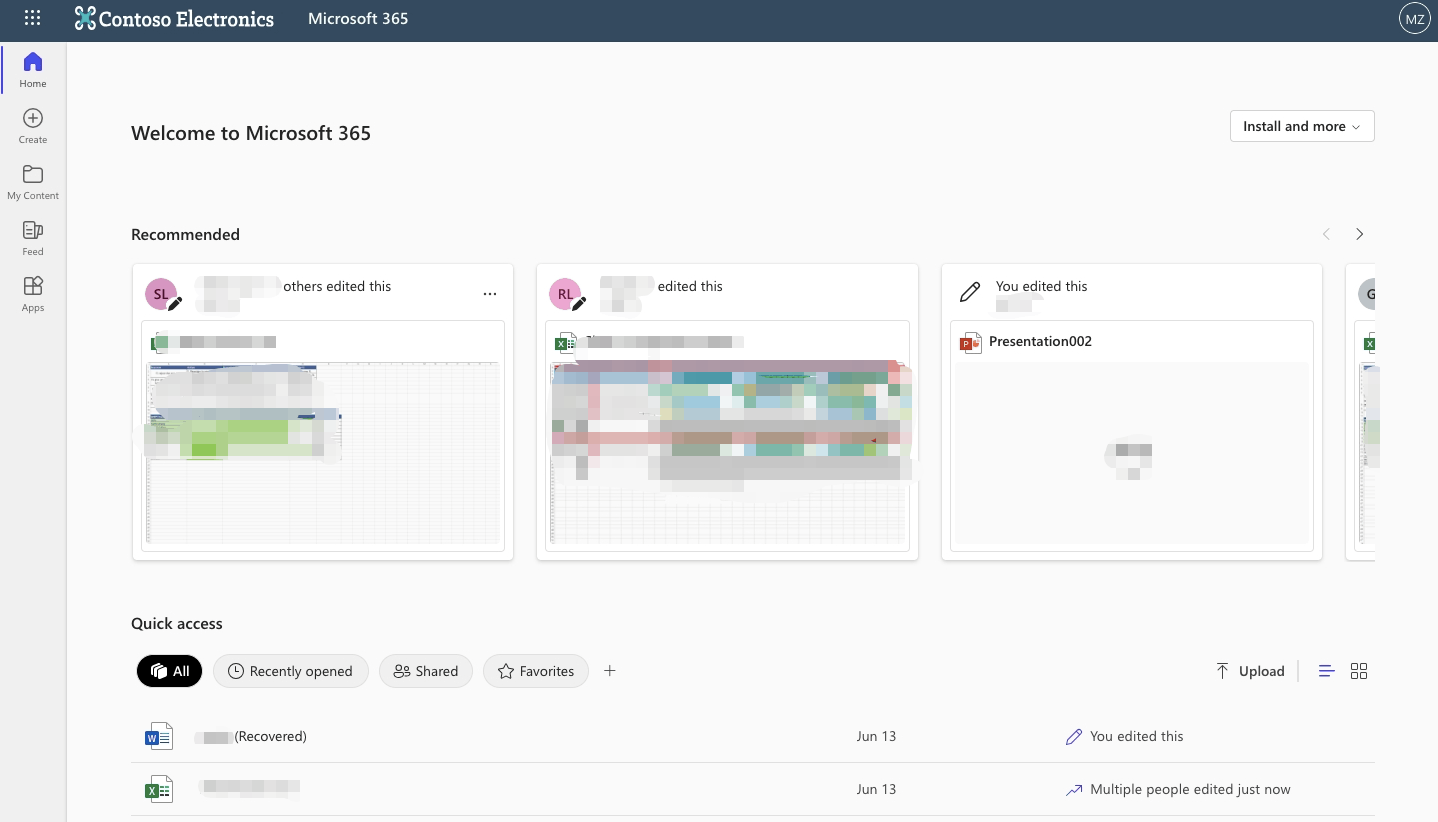Image resolution: width=1438 pixels, height=822 pixels.
Task: Open the app launcher waffle icon
Action: [32, 18]
